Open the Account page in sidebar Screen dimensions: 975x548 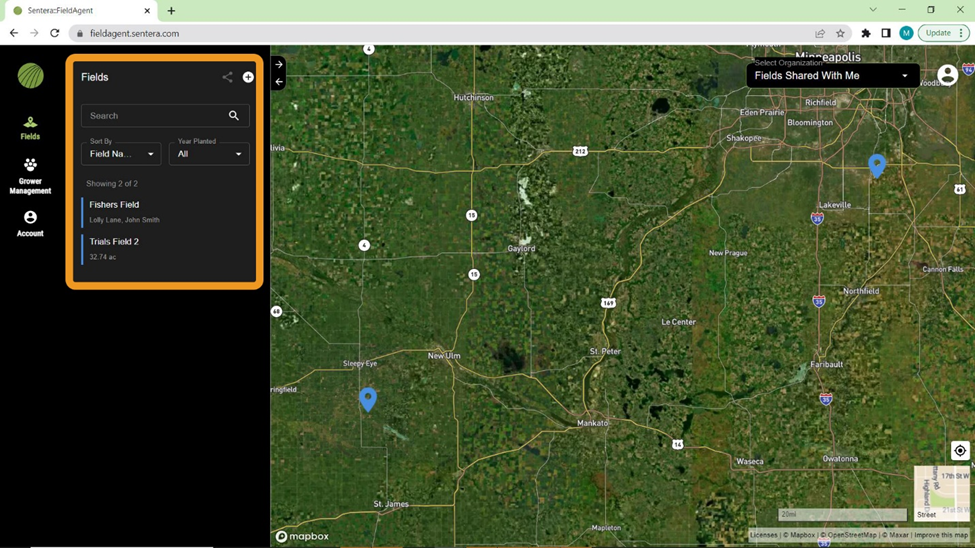tap(30, 223)
